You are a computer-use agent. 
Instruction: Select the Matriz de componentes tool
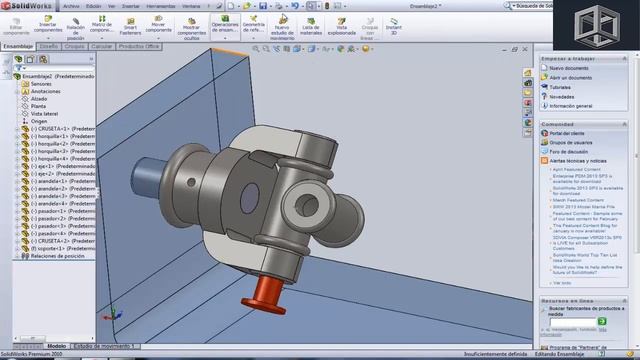click(x=102, y=24)
